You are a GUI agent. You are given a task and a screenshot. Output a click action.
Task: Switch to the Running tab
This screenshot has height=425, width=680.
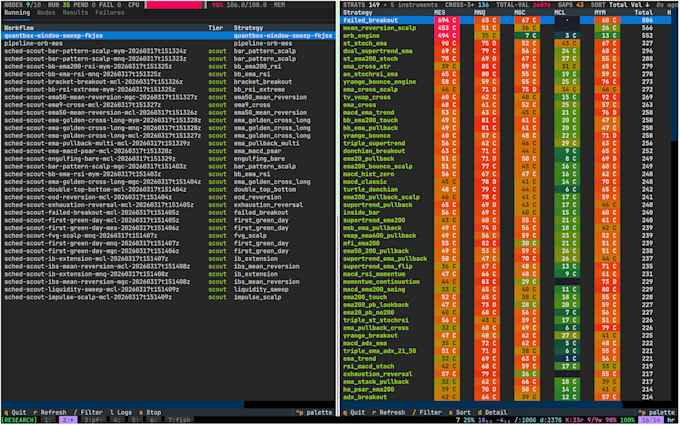point(17,13)
